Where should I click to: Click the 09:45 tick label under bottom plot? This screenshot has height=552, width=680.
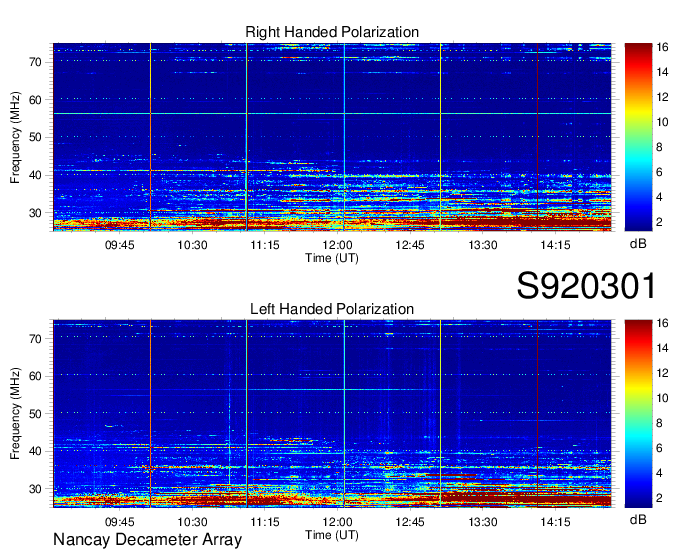click(x=120, y=522)
